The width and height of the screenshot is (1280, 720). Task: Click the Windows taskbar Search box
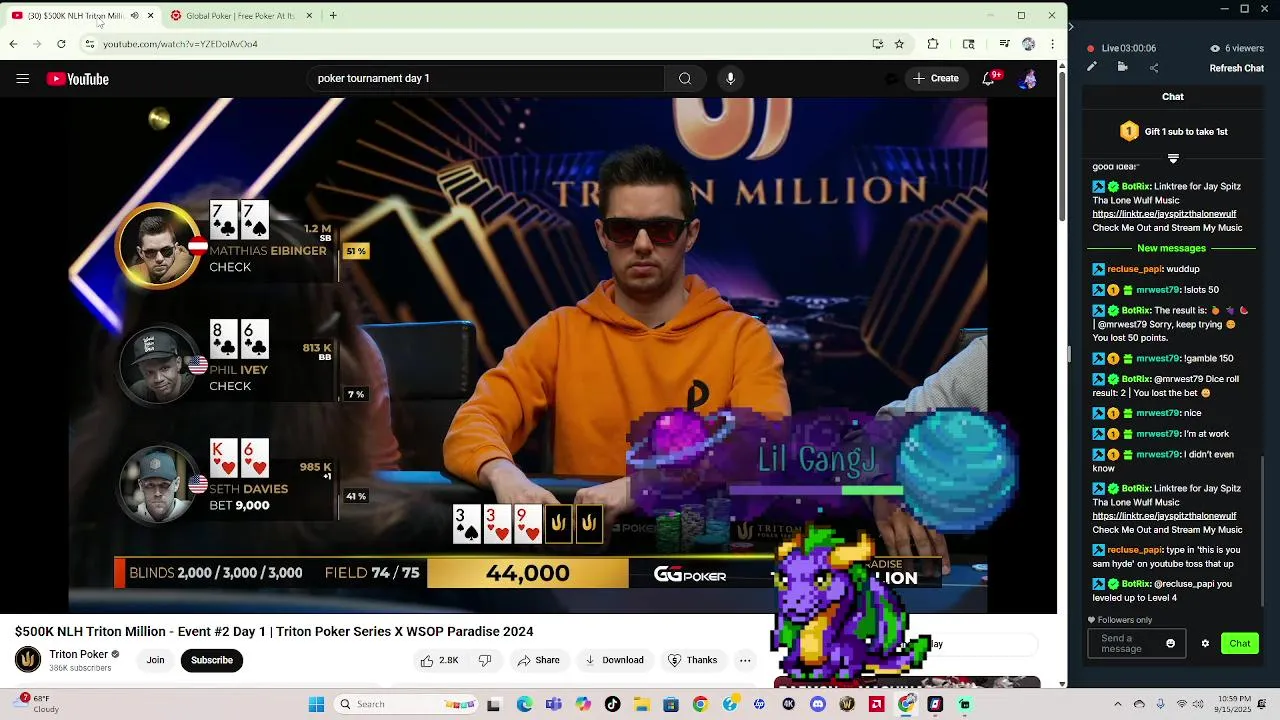coord(405,704)
